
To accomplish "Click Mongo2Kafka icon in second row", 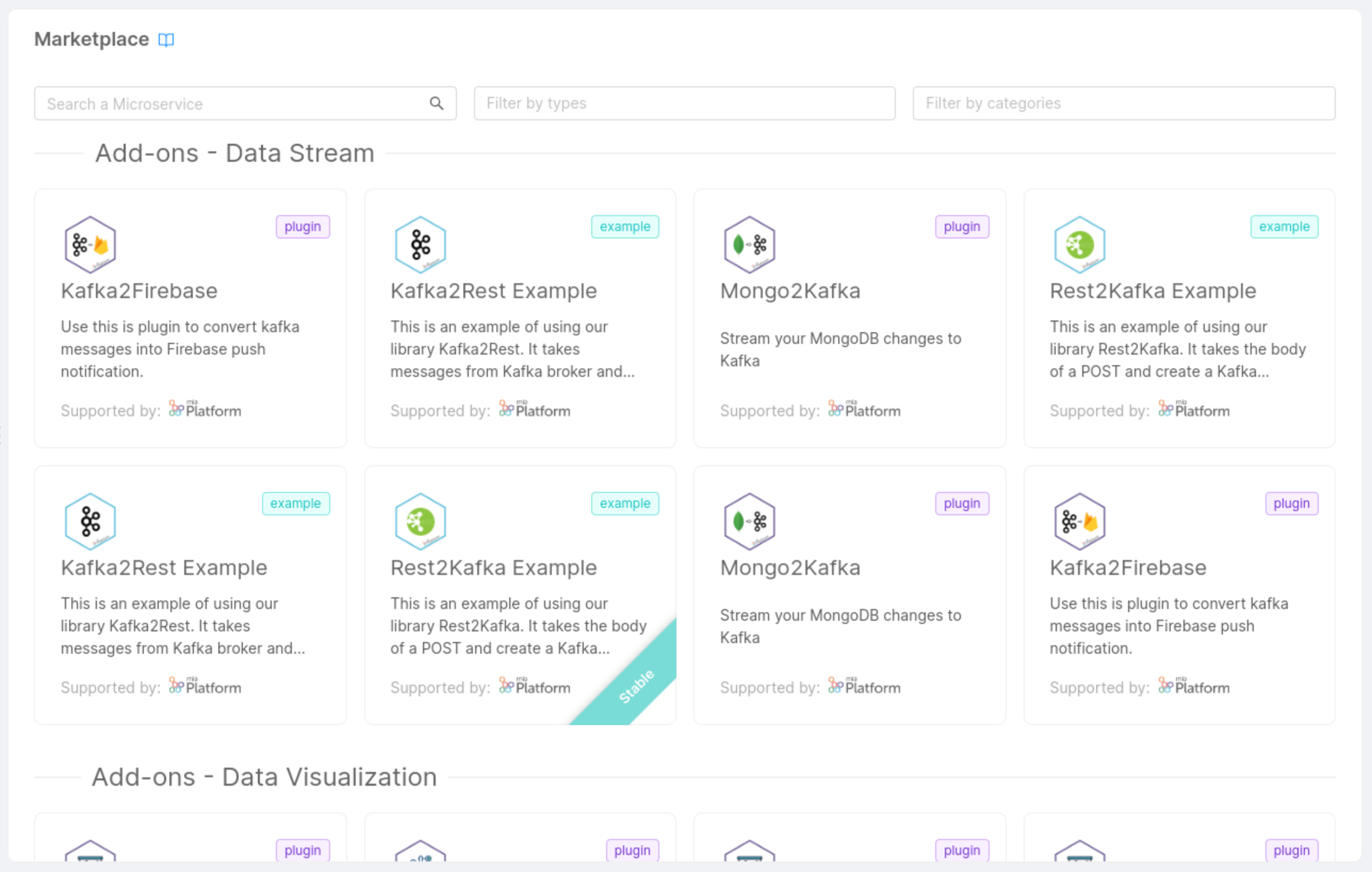I will 749,521.
